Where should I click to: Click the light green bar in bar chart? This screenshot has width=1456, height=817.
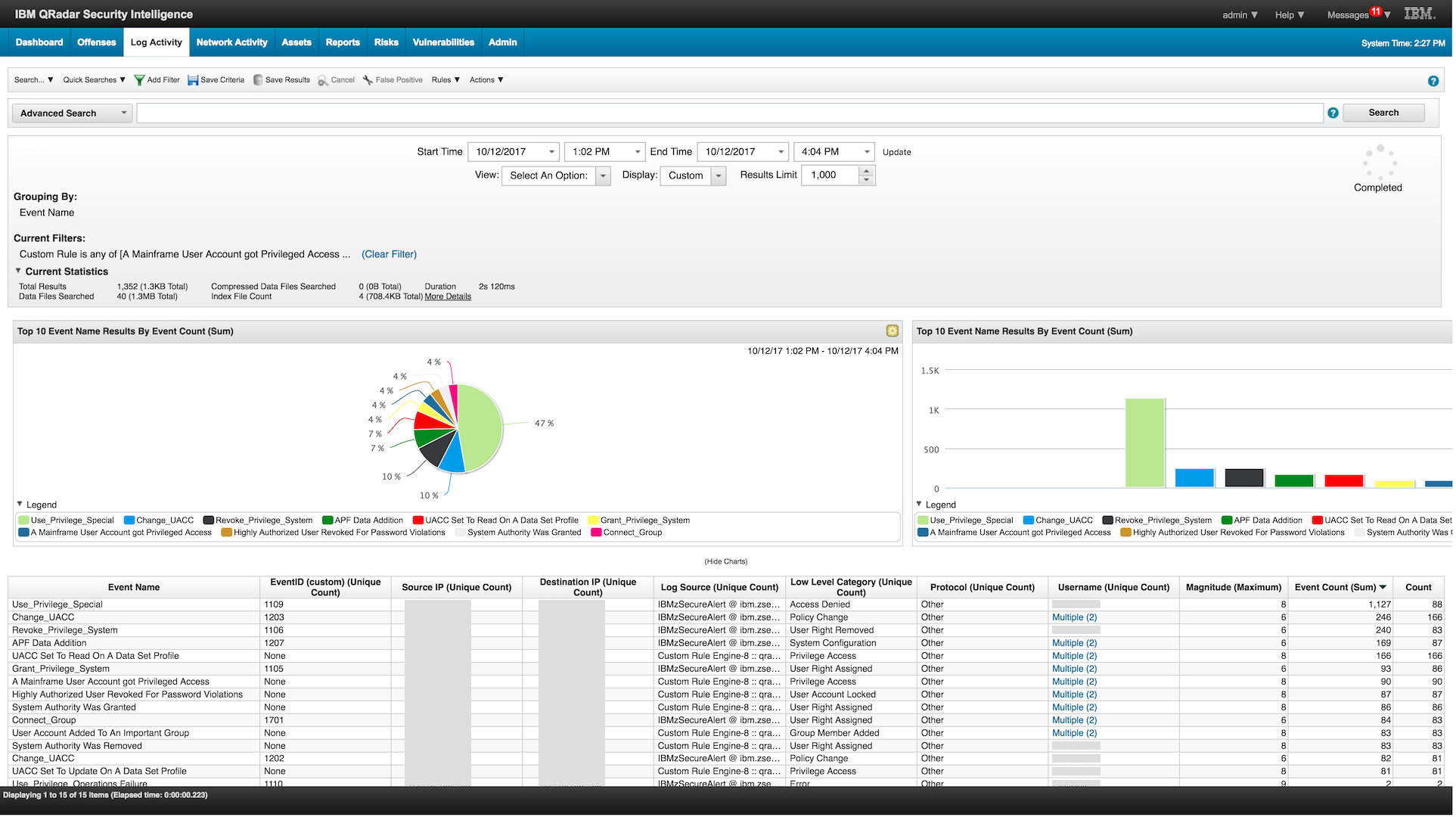[x=1144, y=443]
